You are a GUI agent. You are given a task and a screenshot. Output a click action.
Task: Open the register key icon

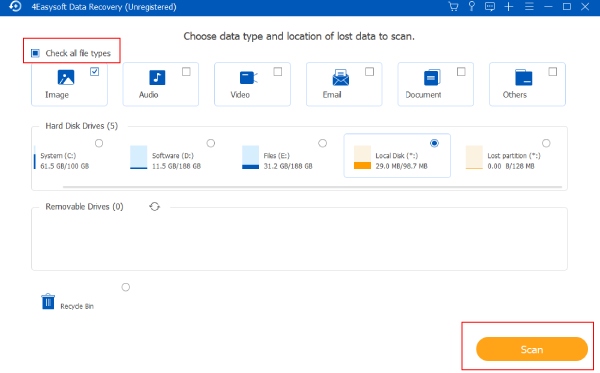pos(472,7)
